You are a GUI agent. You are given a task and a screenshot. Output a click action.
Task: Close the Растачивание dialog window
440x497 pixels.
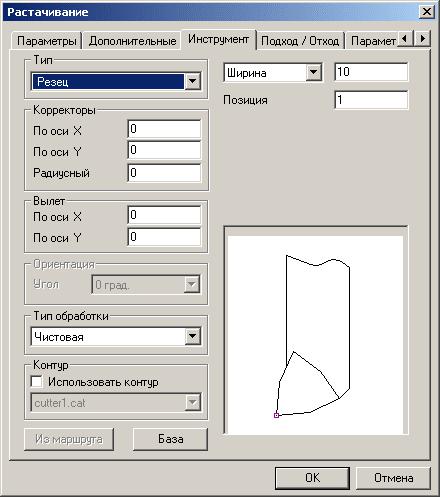[426, 12]
